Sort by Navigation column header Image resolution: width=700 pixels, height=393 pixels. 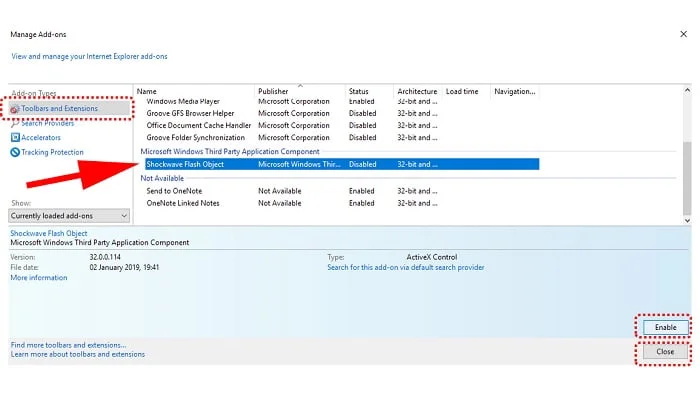point(514,92)
